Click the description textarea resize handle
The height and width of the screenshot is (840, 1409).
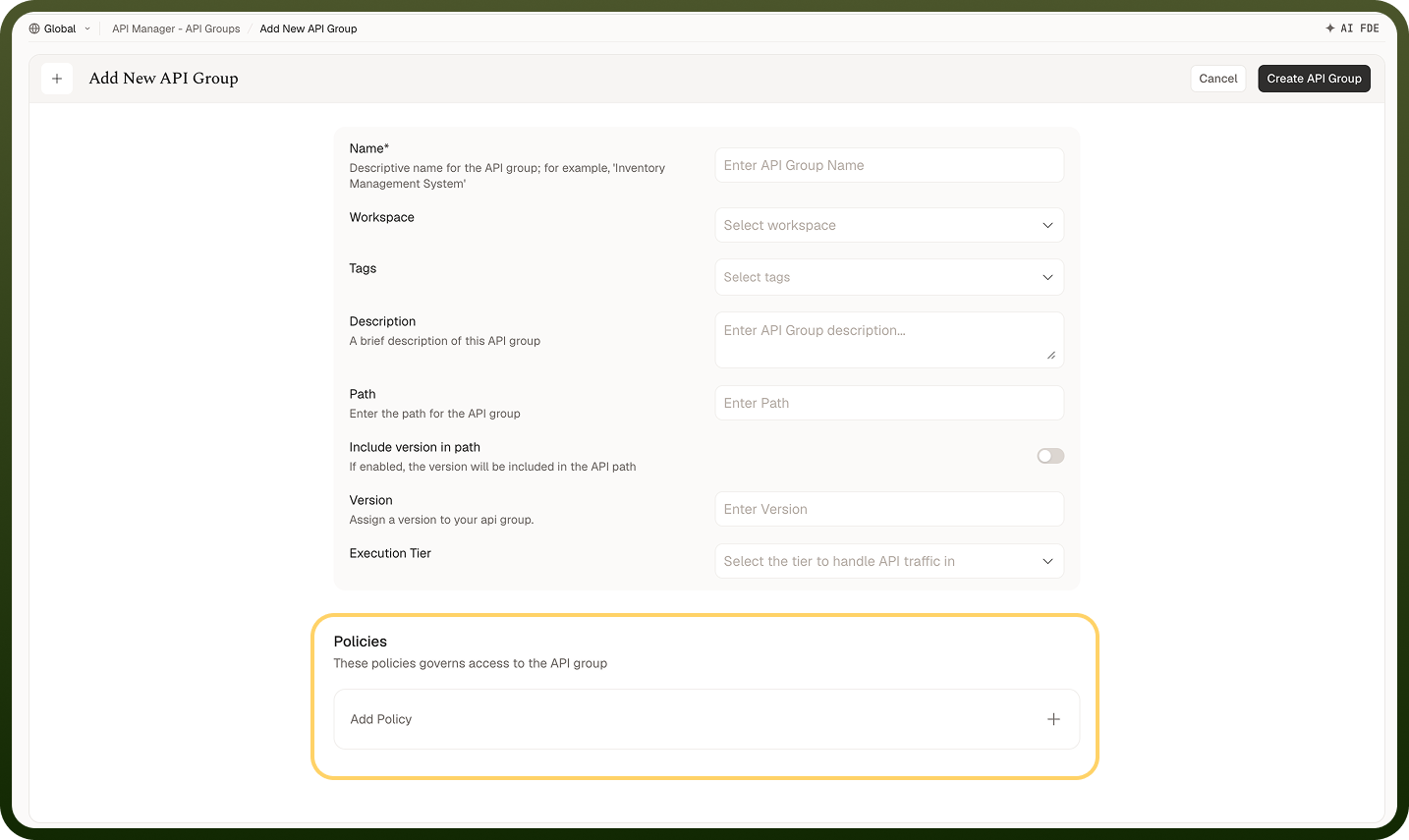pyautogui.click(x=1051, y=355)
